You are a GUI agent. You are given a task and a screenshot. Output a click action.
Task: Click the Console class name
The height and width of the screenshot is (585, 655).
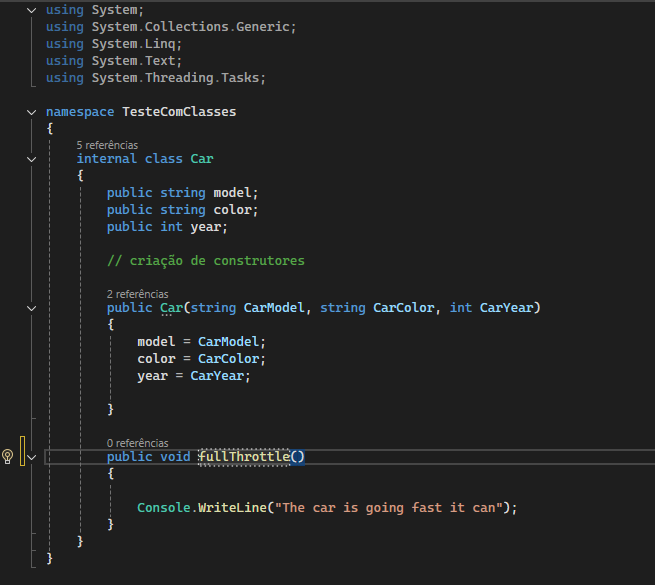tap(164, 508)
